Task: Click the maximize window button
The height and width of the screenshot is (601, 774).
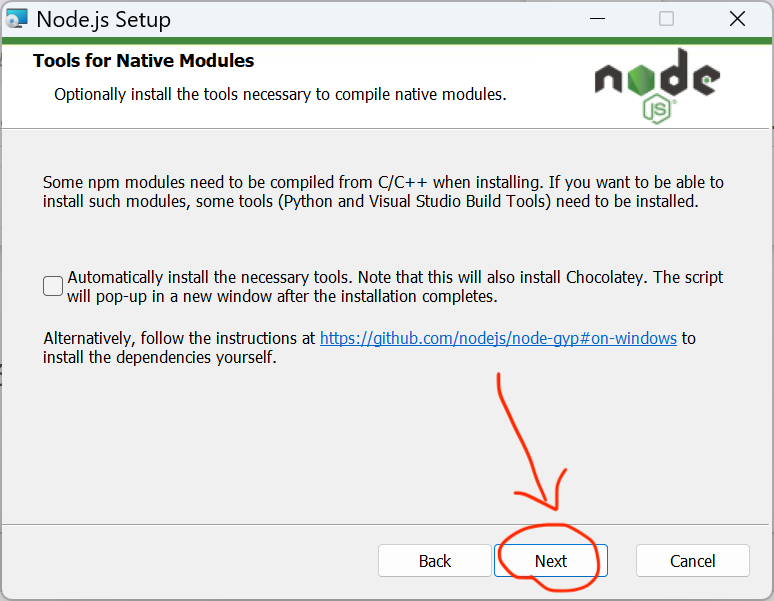Action: pos(666,19)
